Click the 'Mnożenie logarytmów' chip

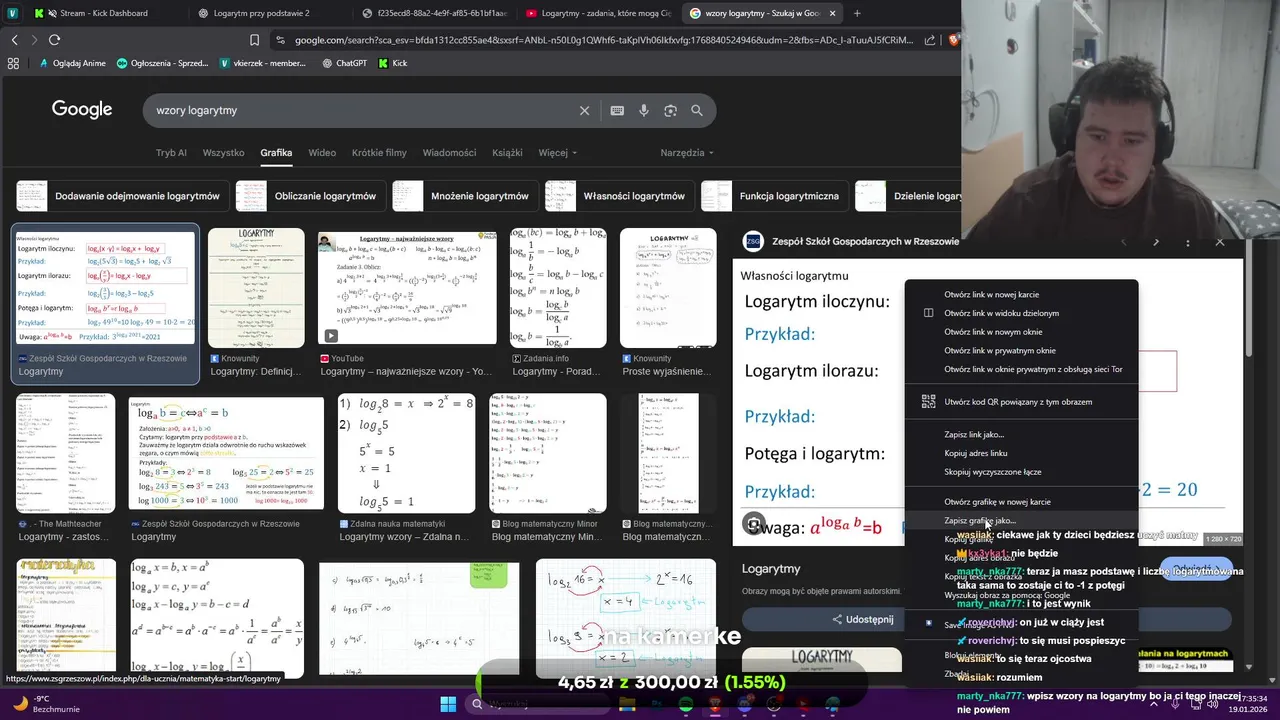[465, 196]
